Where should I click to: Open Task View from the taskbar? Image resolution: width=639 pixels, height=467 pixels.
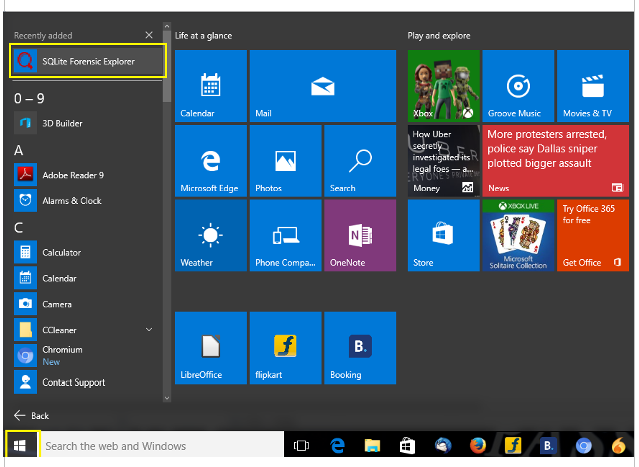[301, 445]
